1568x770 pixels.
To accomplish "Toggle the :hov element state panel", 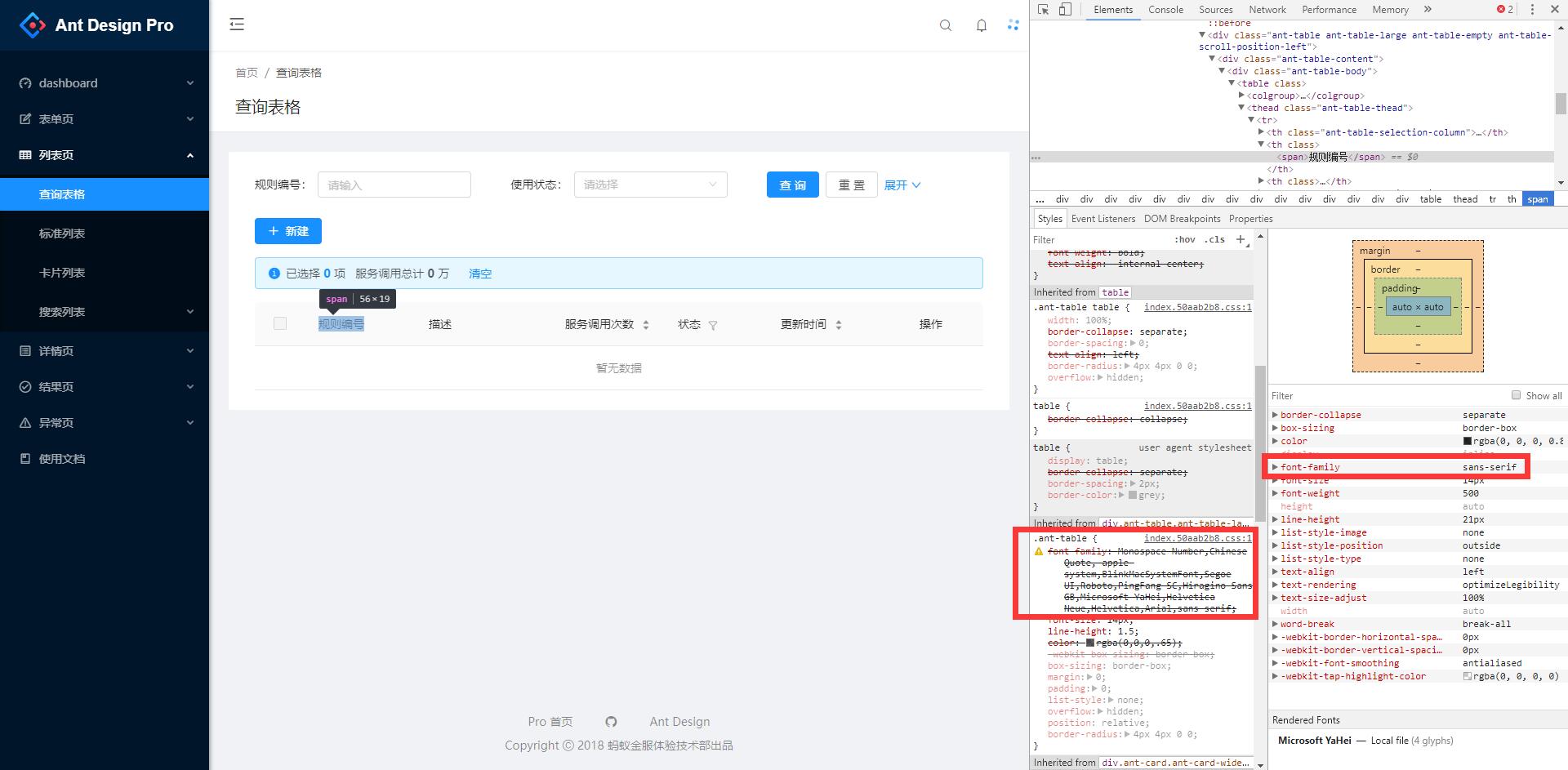I will click(1185, 239).
